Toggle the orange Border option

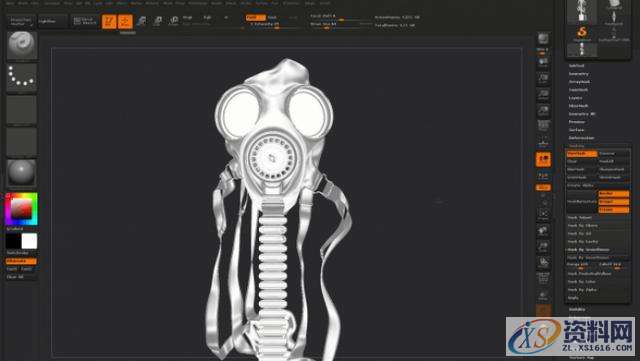tap(613, 194)
